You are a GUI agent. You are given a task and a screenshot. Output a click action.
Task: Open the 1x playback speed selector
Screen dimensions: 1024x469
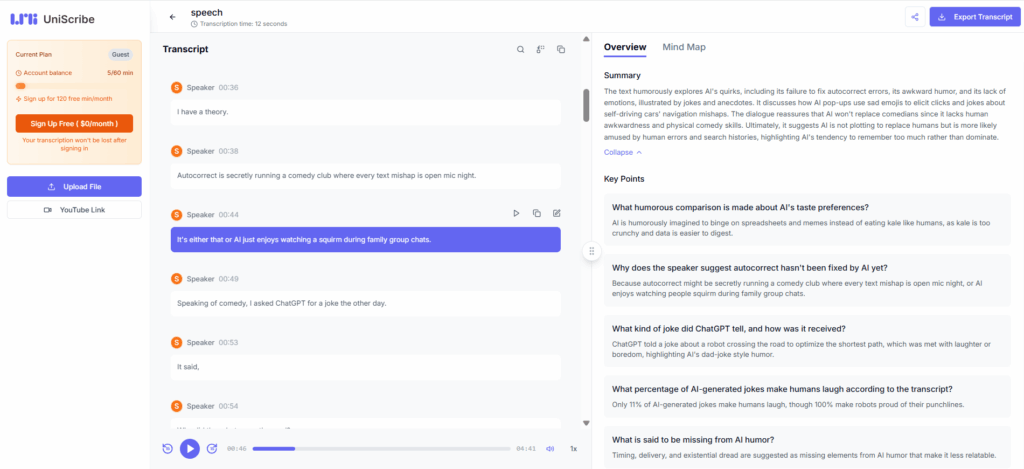[574, 449]
